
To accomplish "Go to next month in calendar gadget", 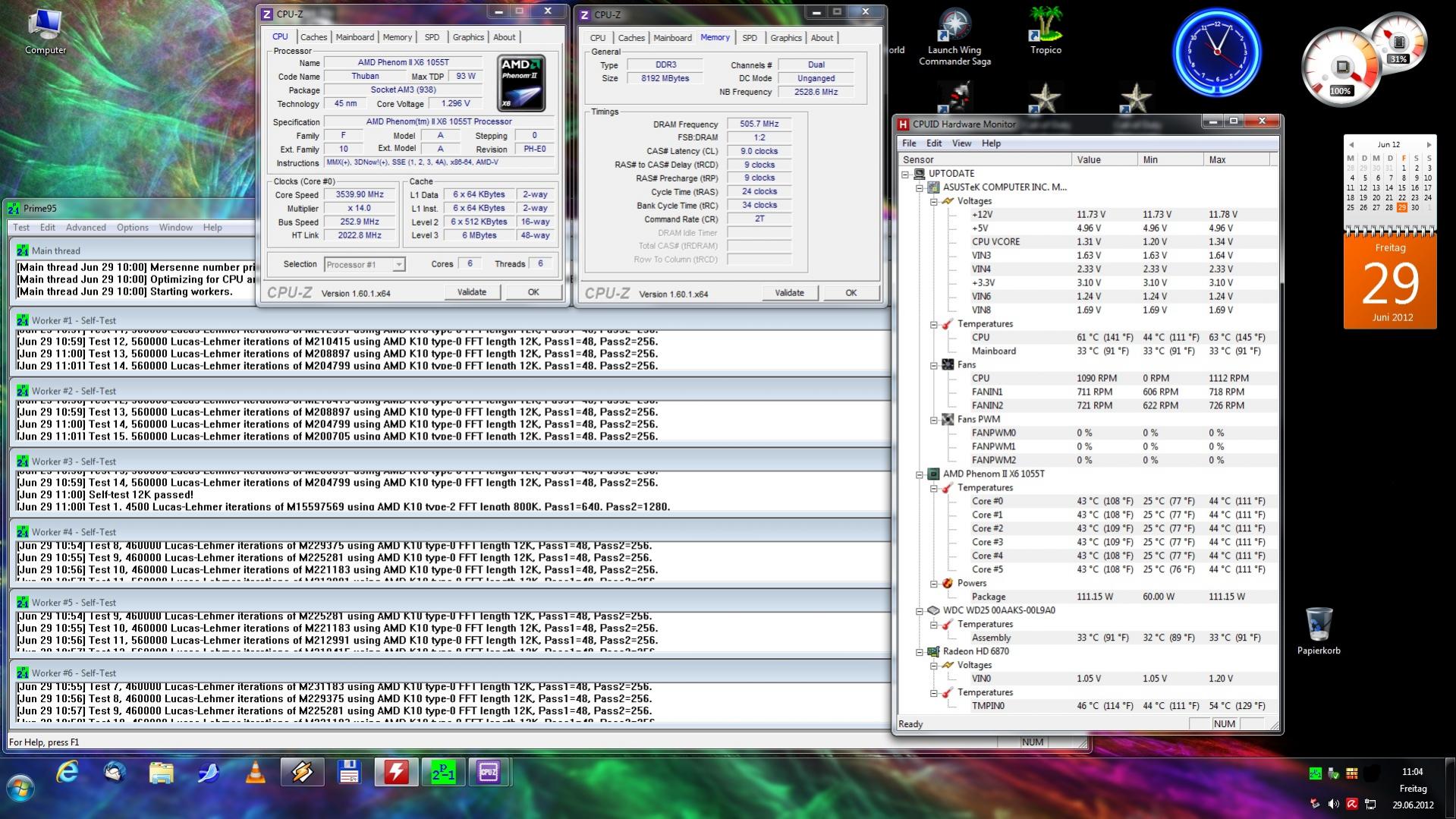I will [1429, 144].
